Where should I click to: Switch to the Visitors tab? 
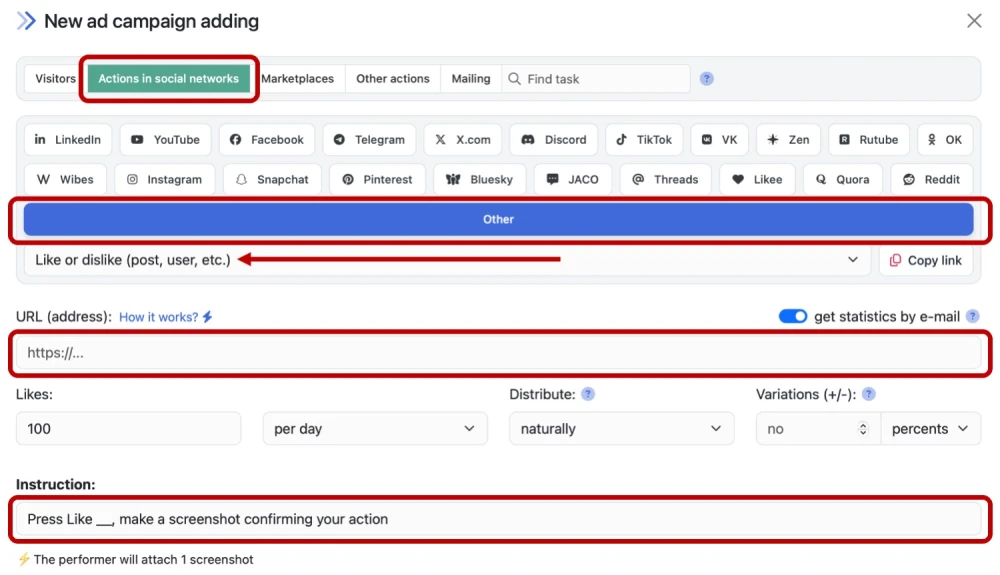(55, 79)
